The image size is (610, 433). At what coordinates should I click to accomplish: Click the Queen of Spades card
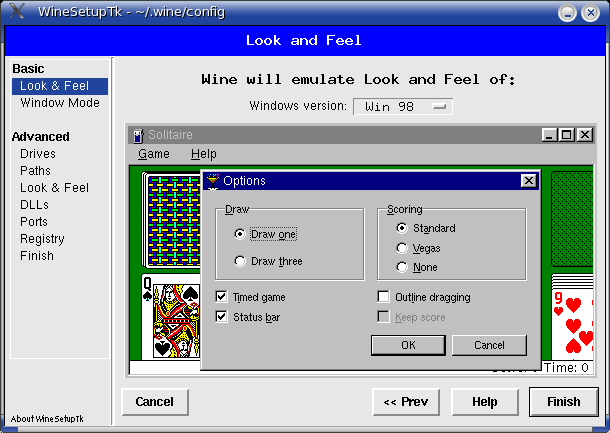172,317
